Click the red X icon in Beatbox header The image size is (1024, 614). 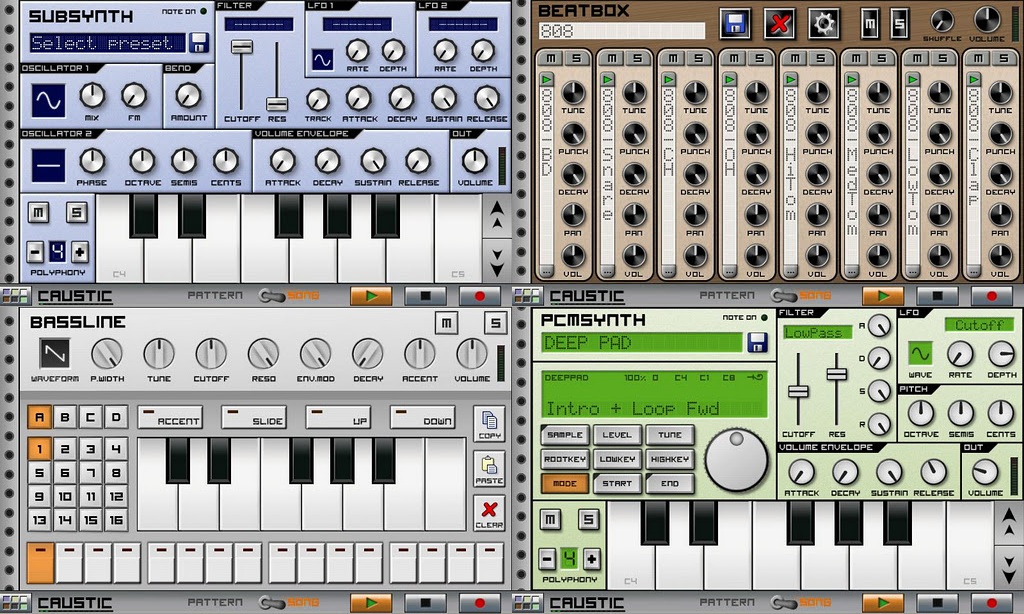point(779,24)
